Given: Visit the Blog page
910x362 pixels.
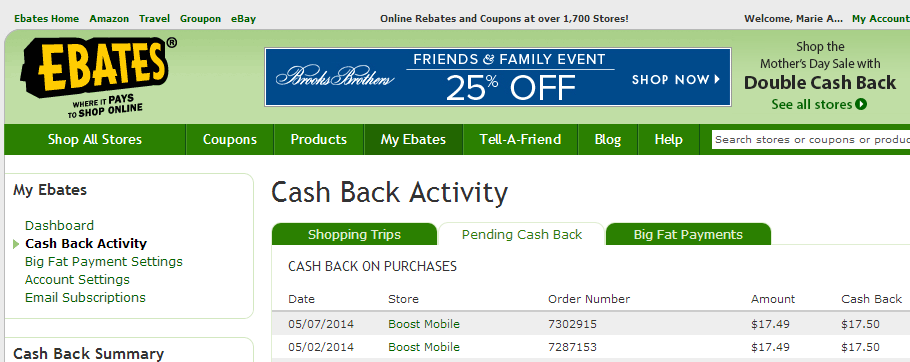Looking at the screenshot, I should [x=608, y=140].
